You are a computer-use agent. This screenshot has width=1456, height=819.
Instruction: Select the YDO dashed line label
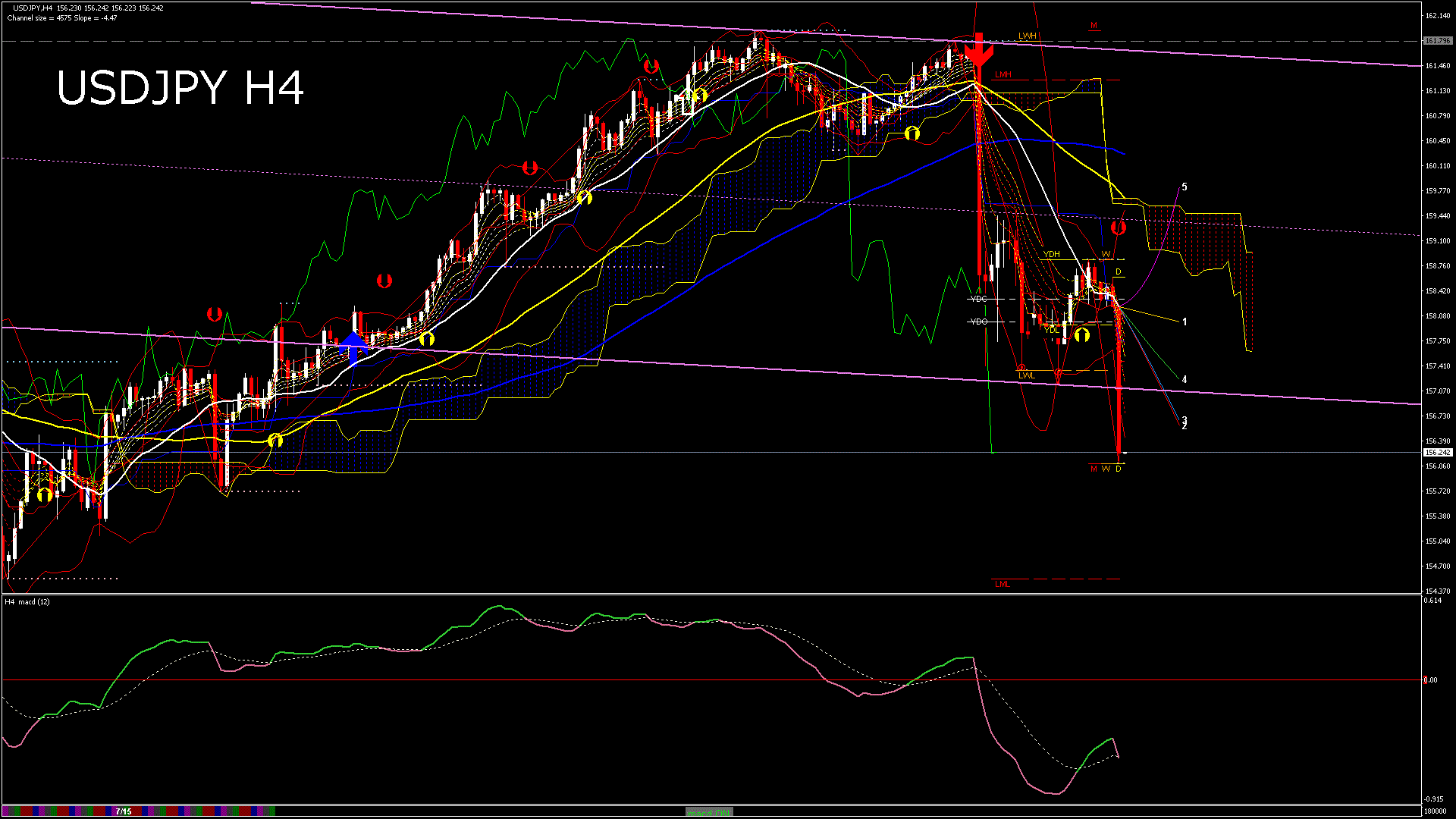click(x=978, y=322)
